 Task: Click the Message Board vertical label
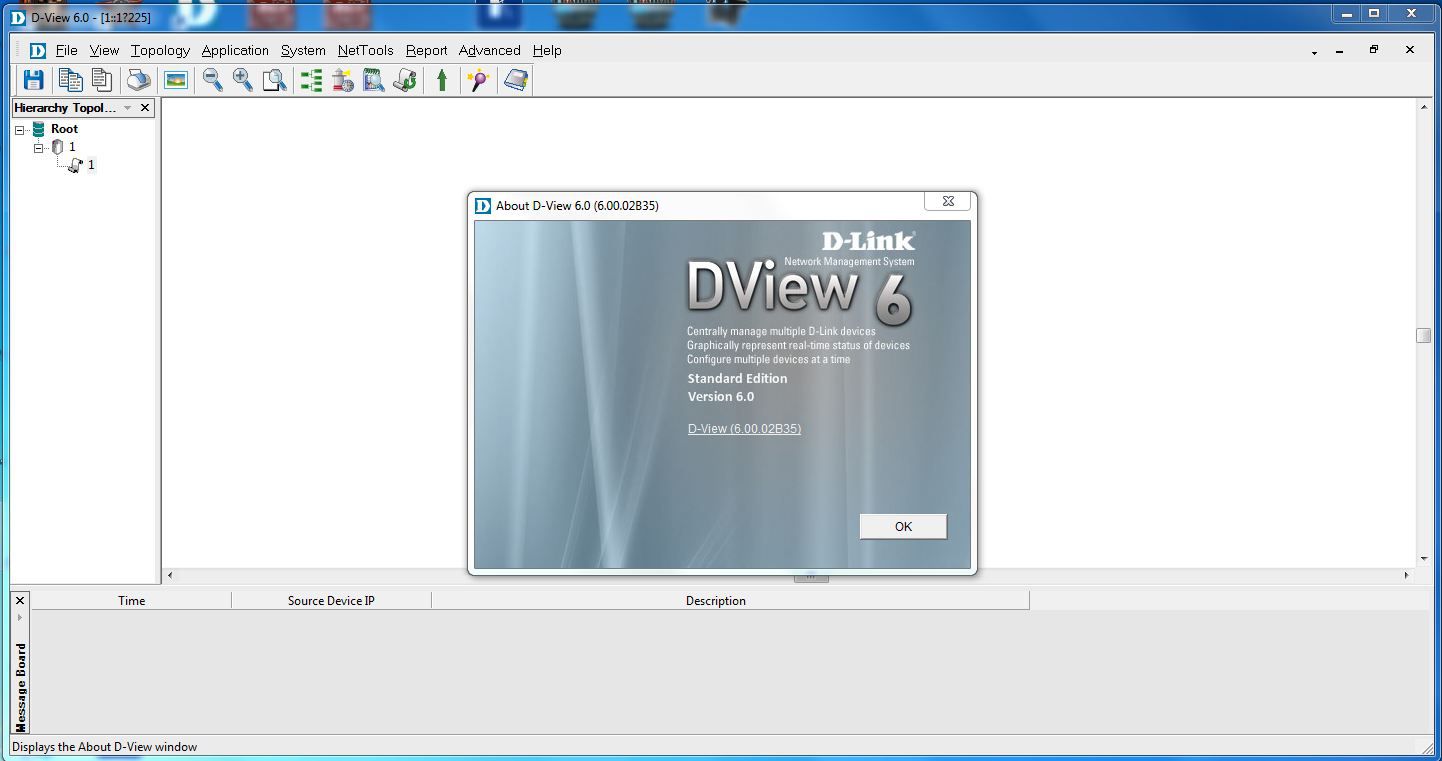point(21,687)
